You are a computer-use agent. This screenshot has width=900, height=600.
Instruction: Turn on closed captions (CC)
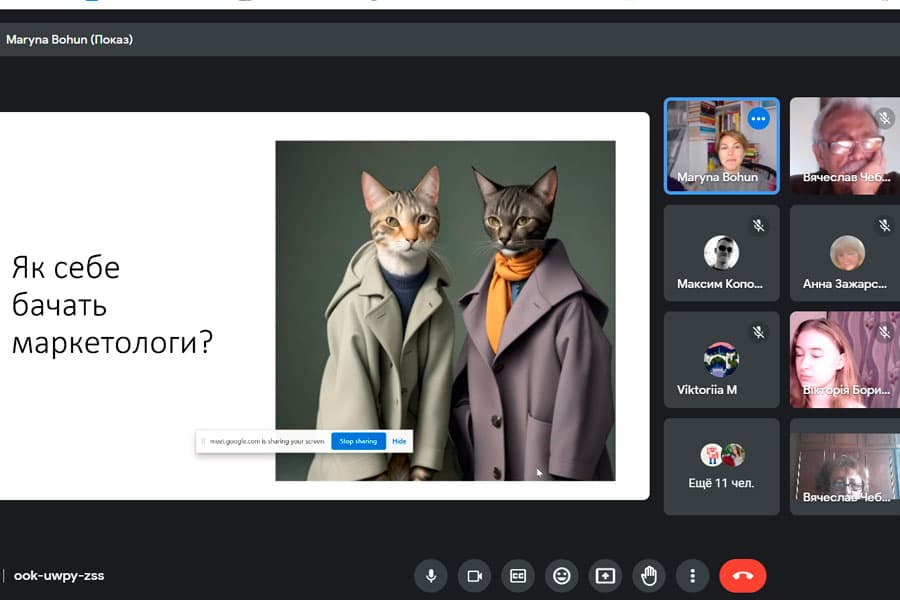tap(518, 575)
